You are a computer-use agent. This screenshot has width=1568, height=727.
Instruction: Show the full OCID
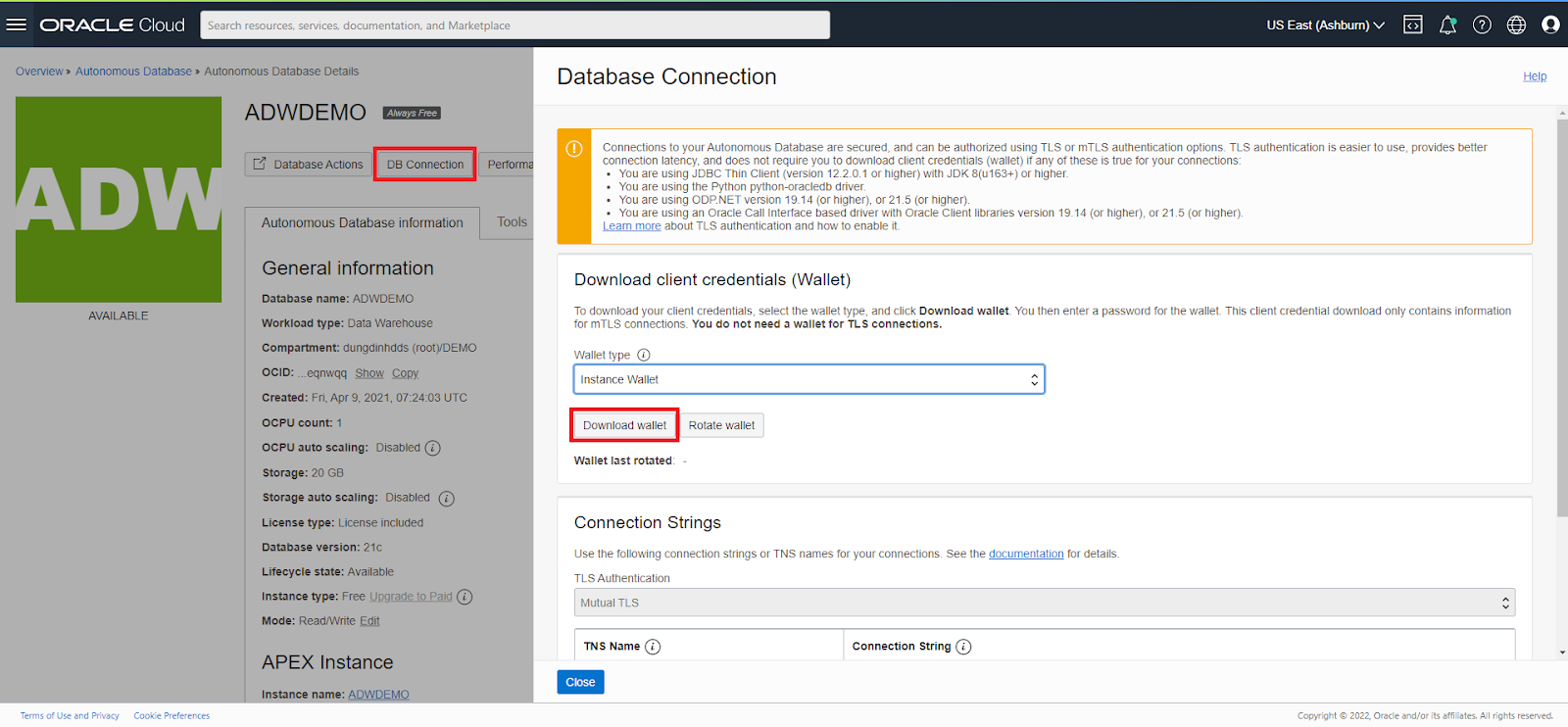click(369, 373)
